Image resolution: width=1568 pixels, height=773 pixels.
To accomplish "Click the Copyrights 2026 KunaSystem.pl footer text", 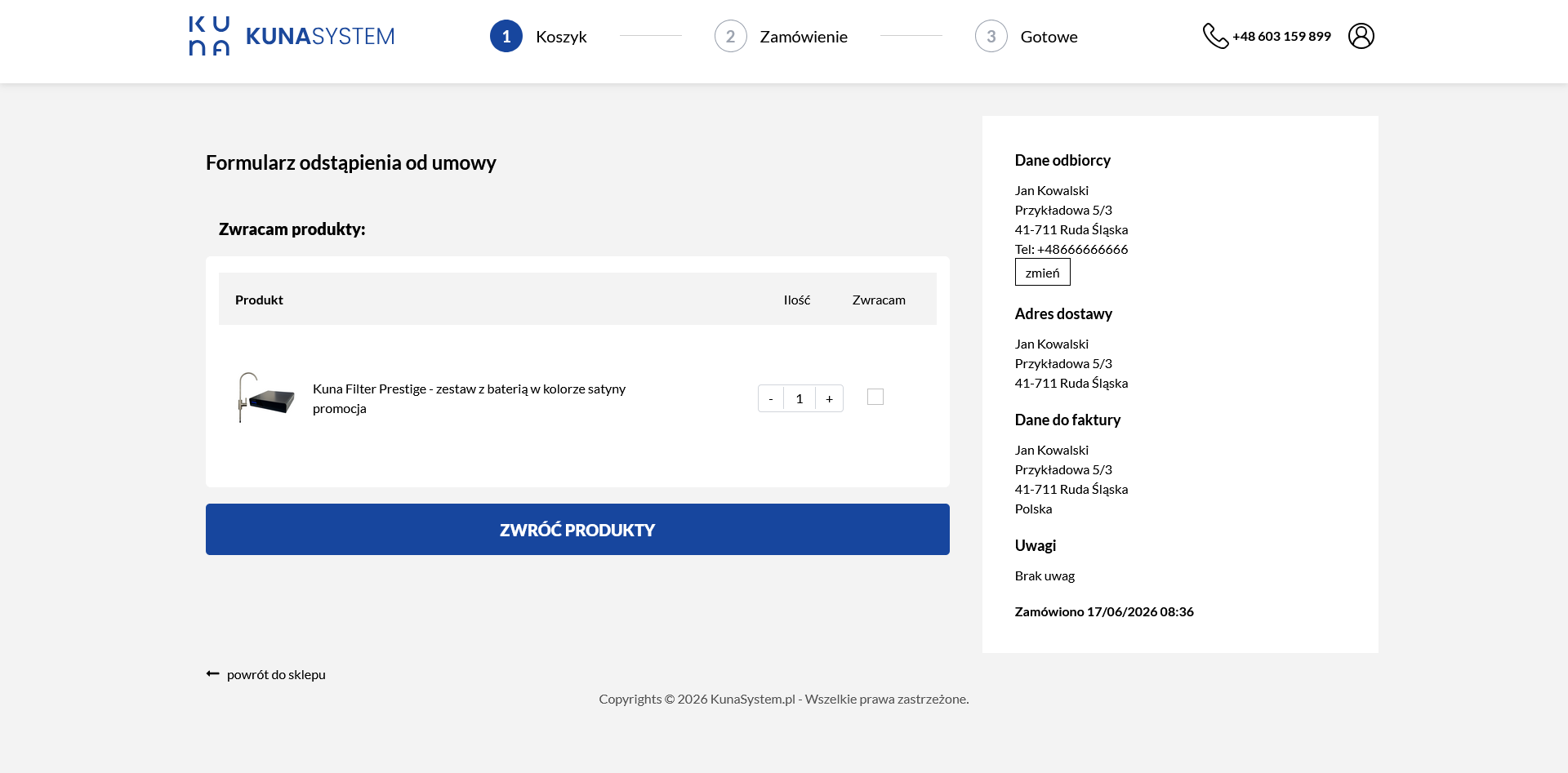I will tap(784, 699).
